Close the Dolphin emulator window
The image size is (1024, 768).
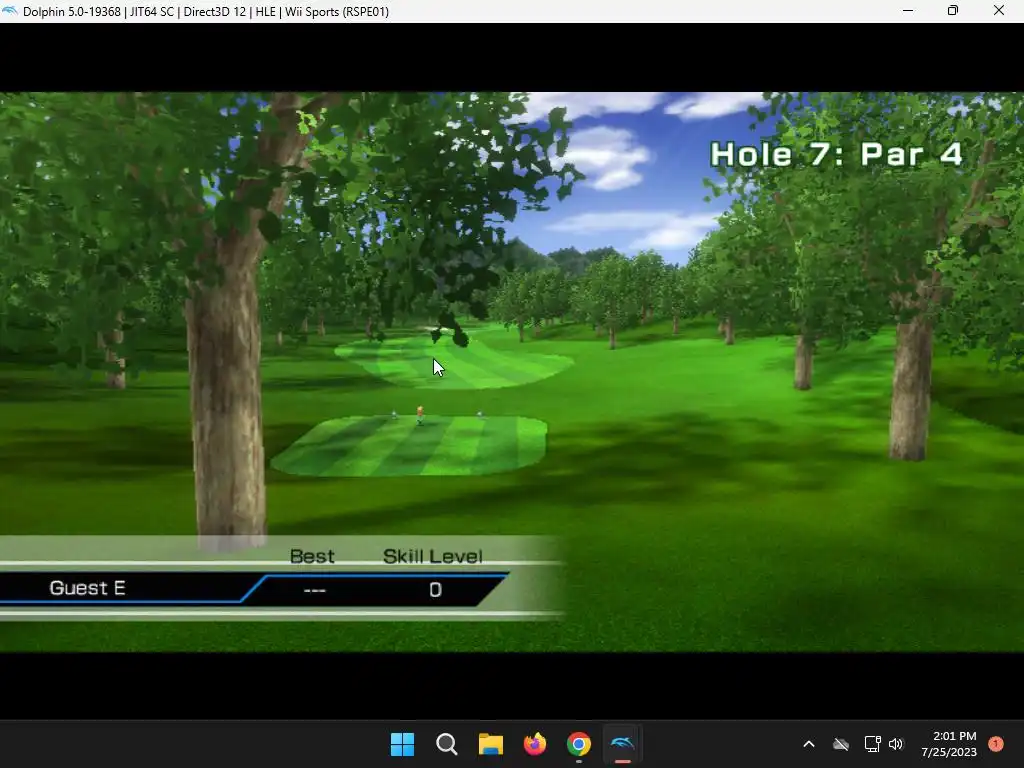coord(999,11)
